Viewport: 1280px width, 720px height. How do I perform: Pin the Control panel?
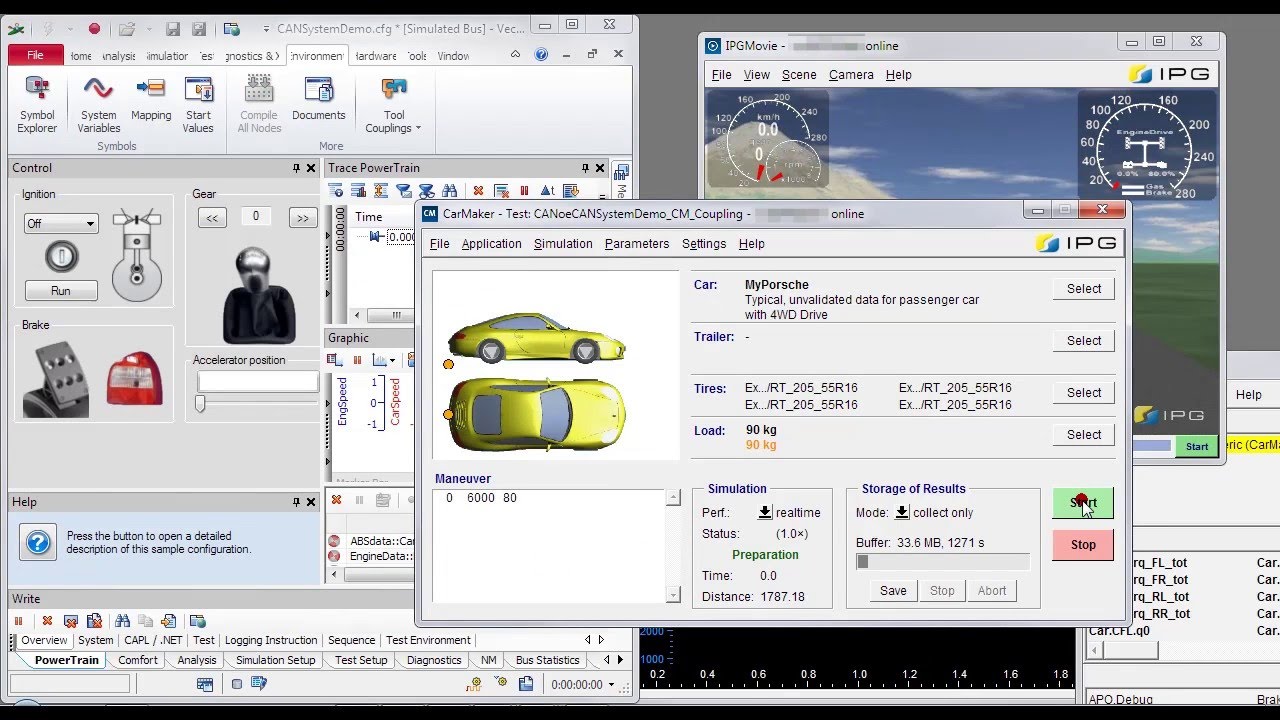tap(296, 168)
